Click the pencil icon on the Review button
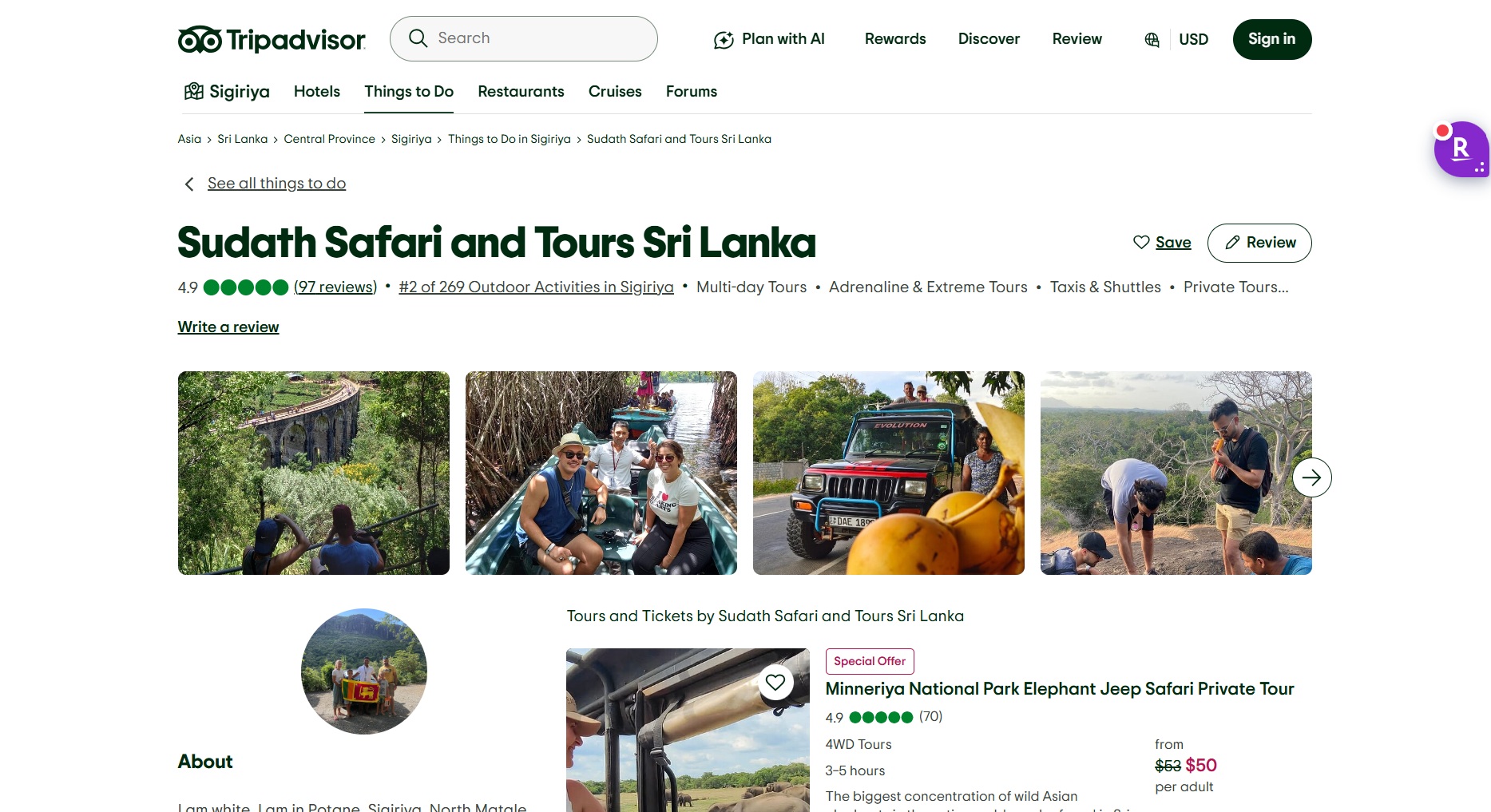The image size is (1491, 812). (x=1231, y=243)
